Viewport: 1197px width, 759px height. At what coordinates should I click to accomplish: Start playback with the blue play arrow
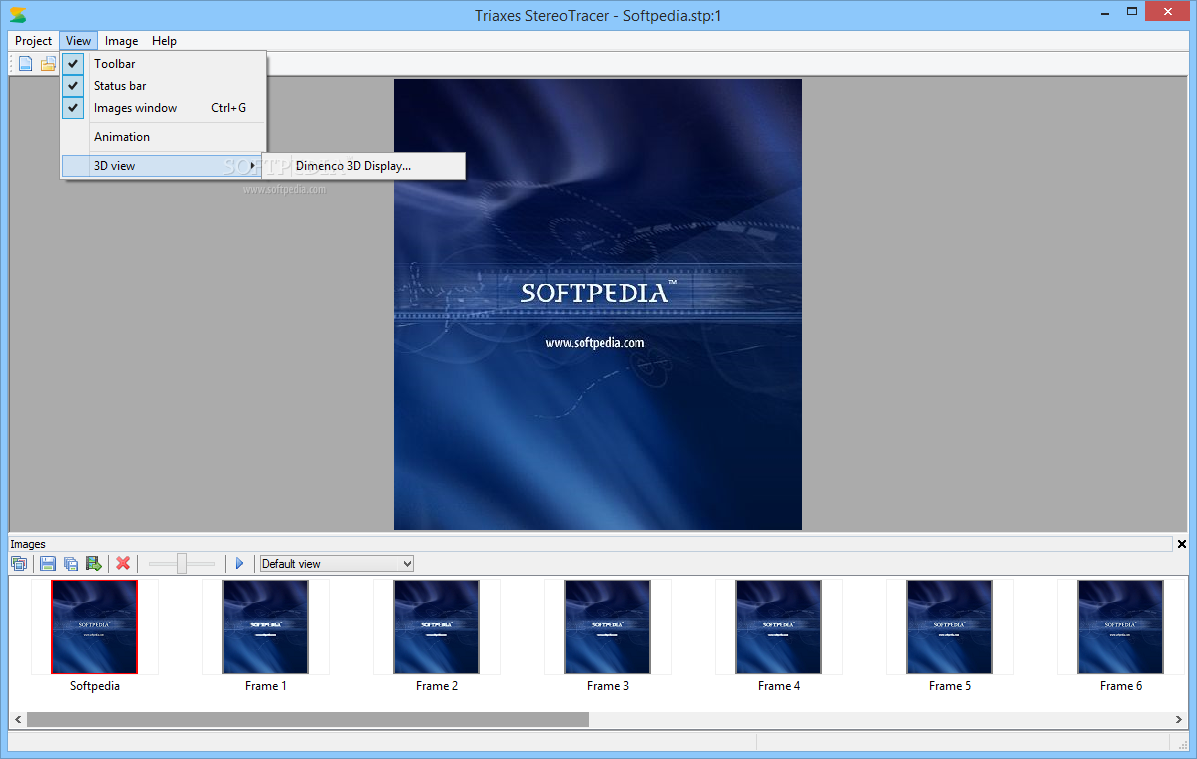coord(239,564)
